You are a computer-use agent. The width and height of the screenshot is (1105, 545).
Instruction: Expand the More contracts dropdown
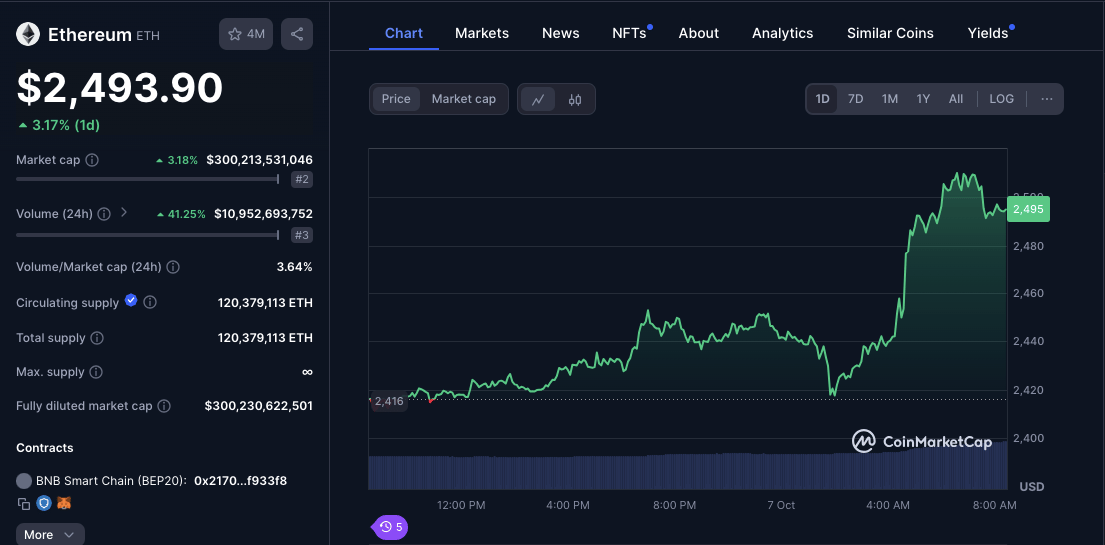point(50,534)
